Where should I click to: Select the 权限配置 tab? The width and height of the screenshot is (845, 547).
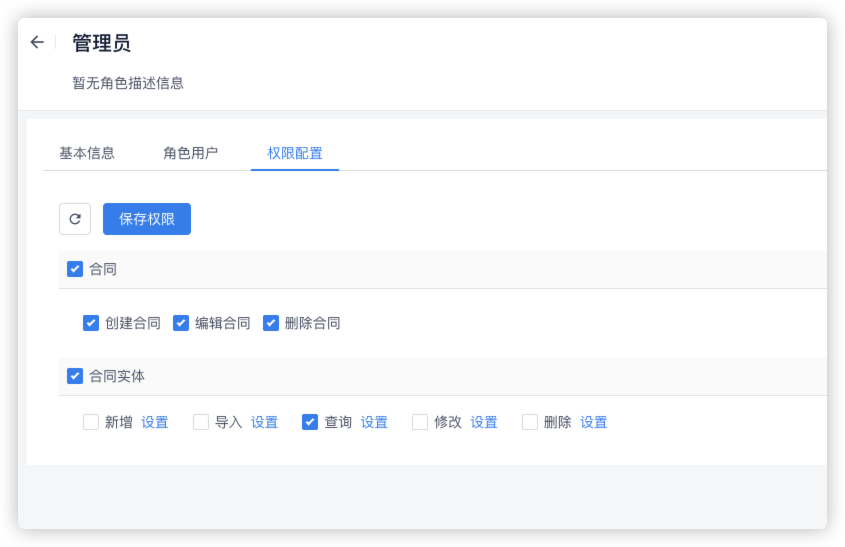(x=295, y=153)
